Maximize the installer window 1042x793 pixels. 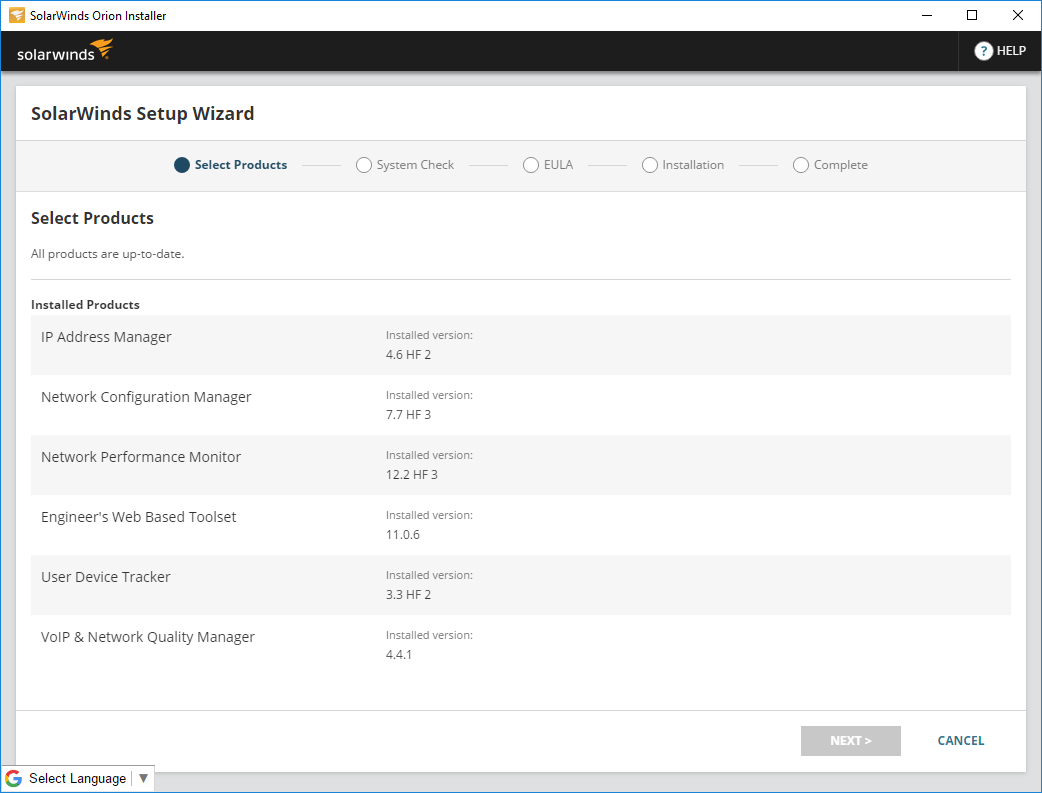972,15
